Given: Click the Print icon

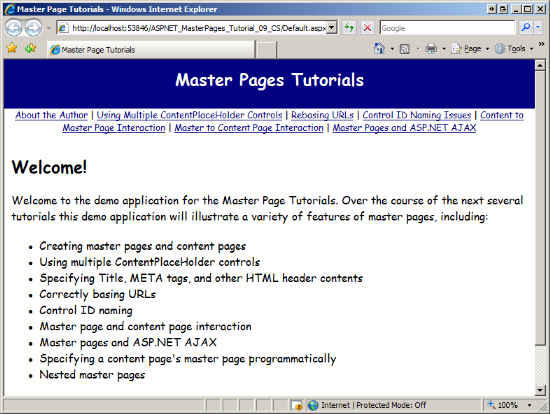Looking at the screenshot, I should [431, 48].
